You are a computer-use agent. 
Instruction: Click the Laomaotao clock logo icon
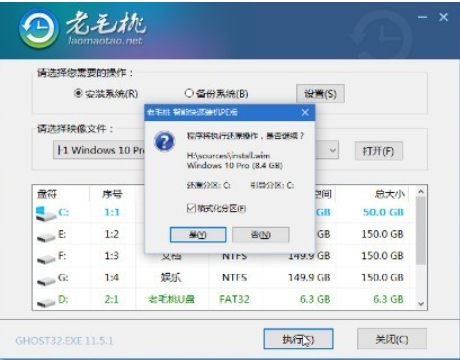[39, 29]
